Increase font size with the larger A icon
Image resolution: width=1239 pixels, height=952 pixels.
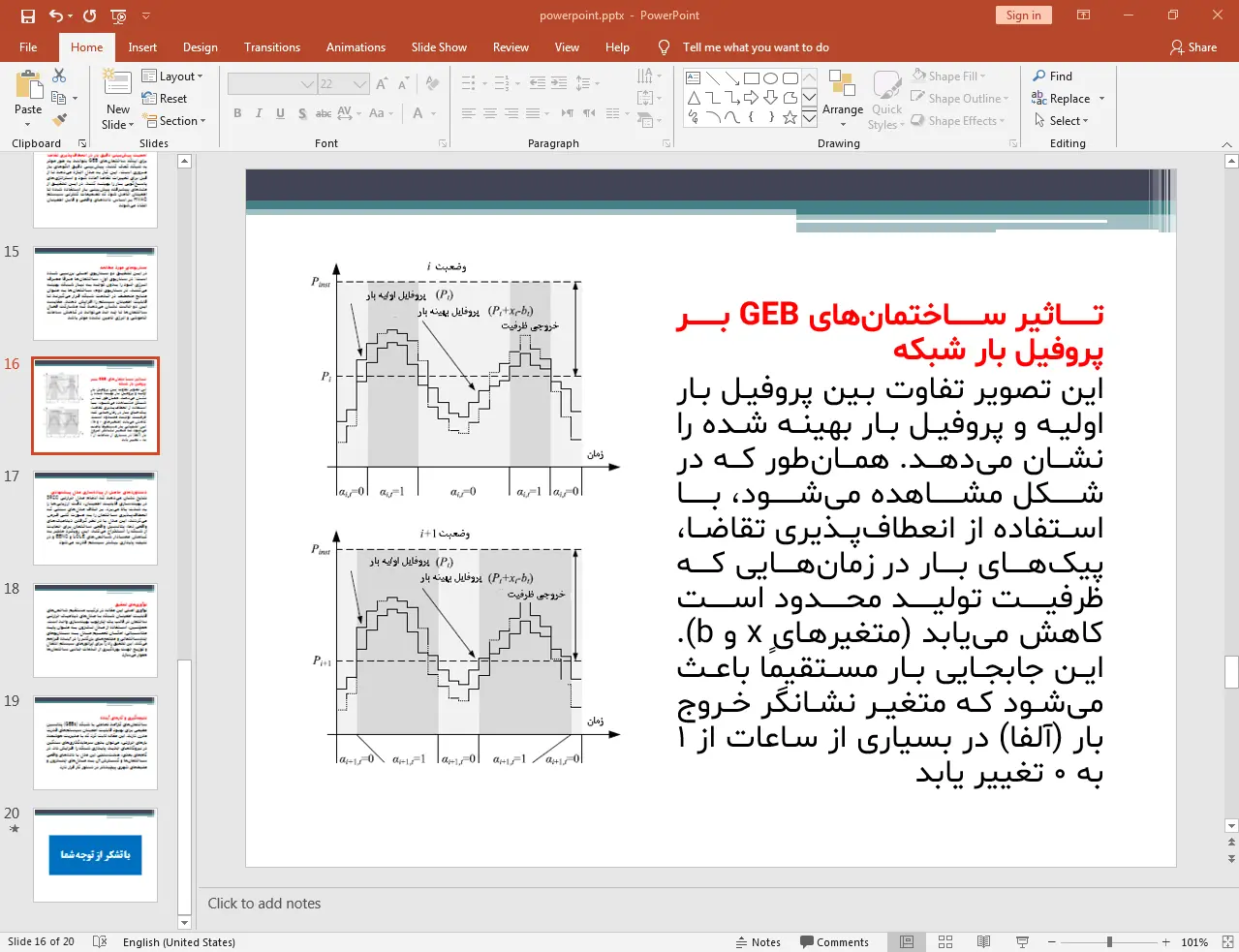click(382, 84)
